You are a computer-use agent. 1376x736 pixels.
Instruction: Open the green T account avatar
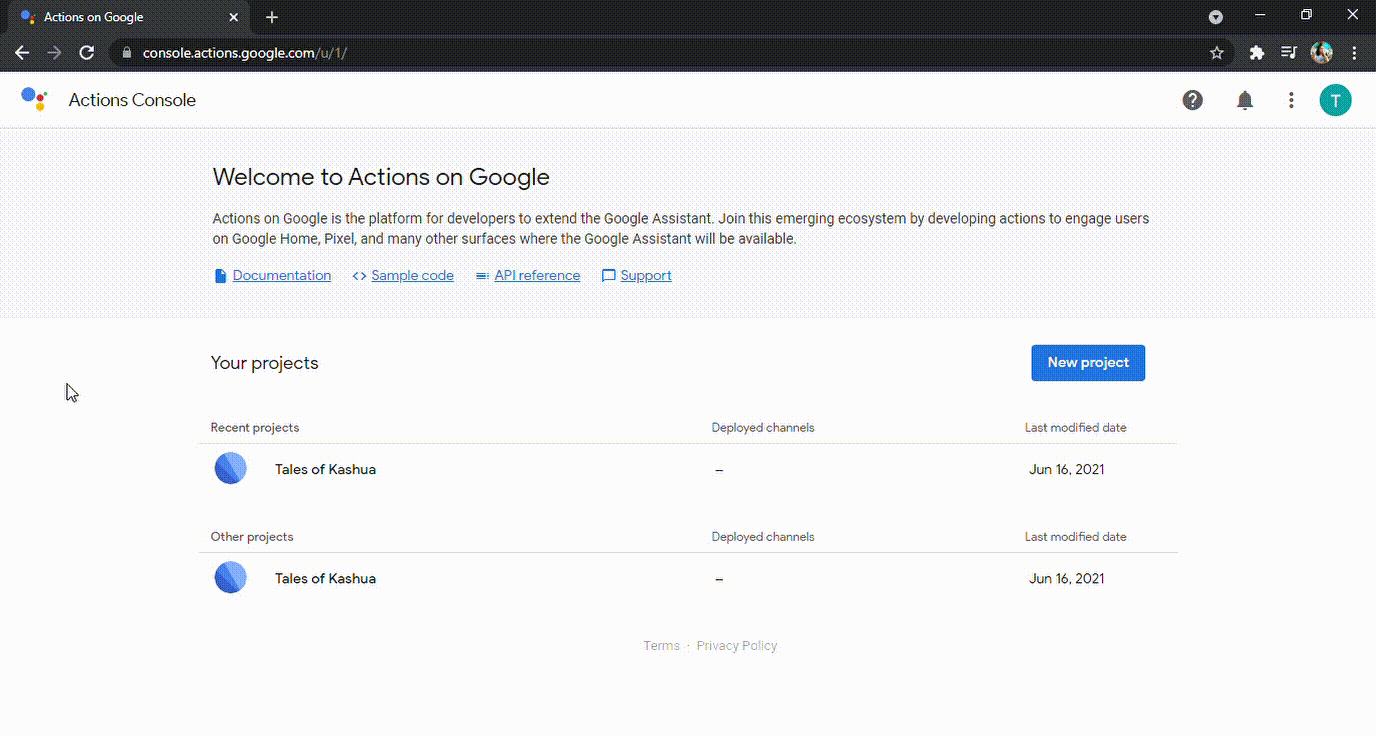point(1335,100)
